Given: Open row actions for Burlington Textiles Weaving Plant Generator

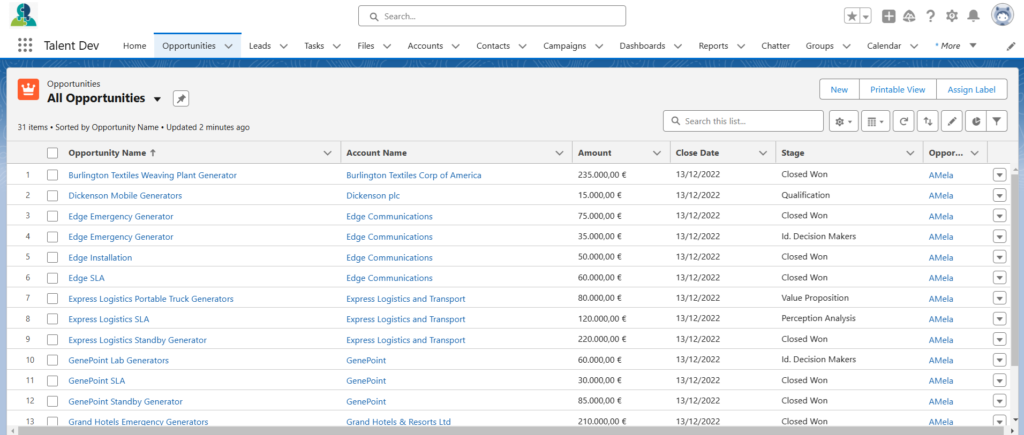Looking at the screenshot, I should [999, 175].
